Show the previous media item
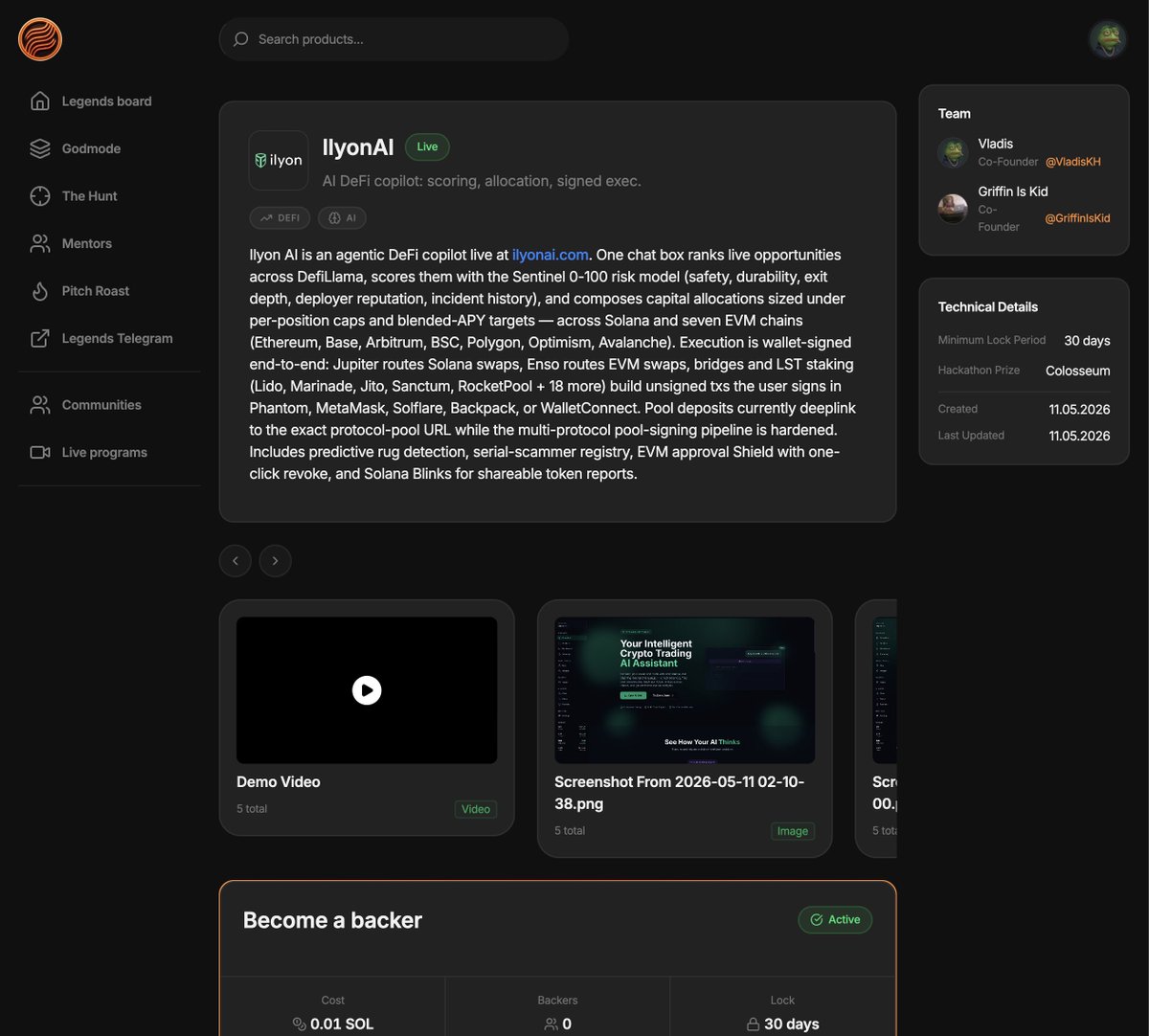Image resolution: width=1149 pixels, height=1036 pixels. (236, 561)
